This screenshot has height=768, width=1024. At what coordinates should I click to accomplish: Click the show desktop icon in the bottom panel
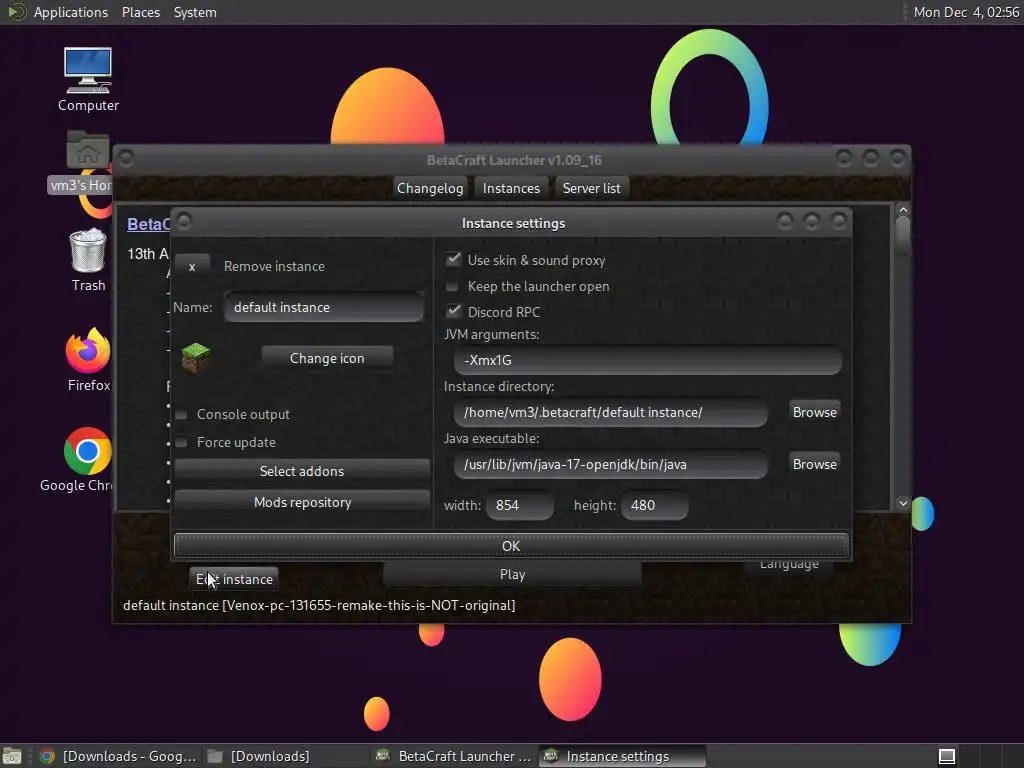coord(12,756)
